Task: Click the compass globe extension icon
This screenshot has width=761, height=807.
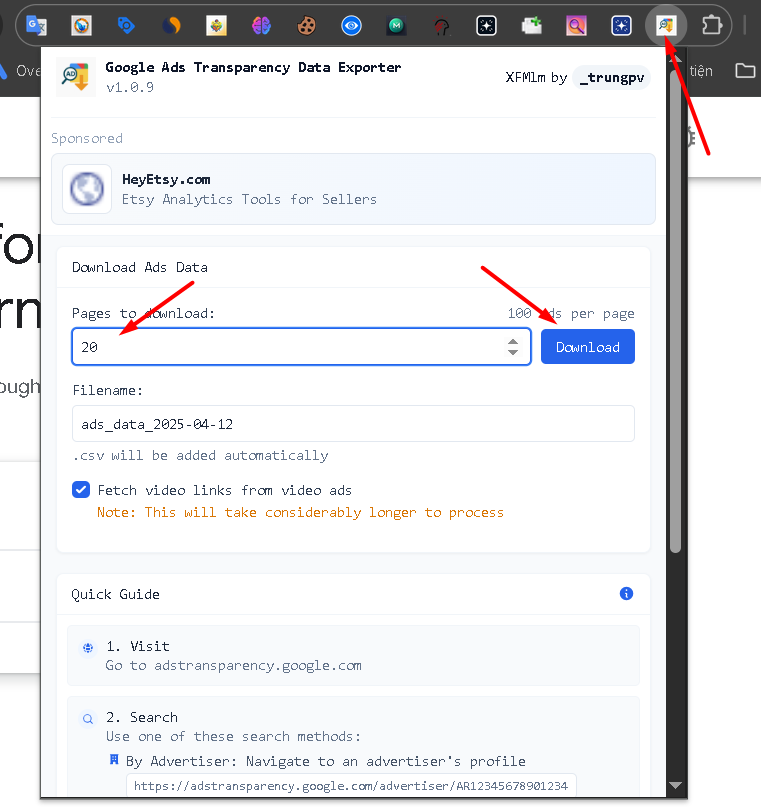Action: [x=81, y=25]
